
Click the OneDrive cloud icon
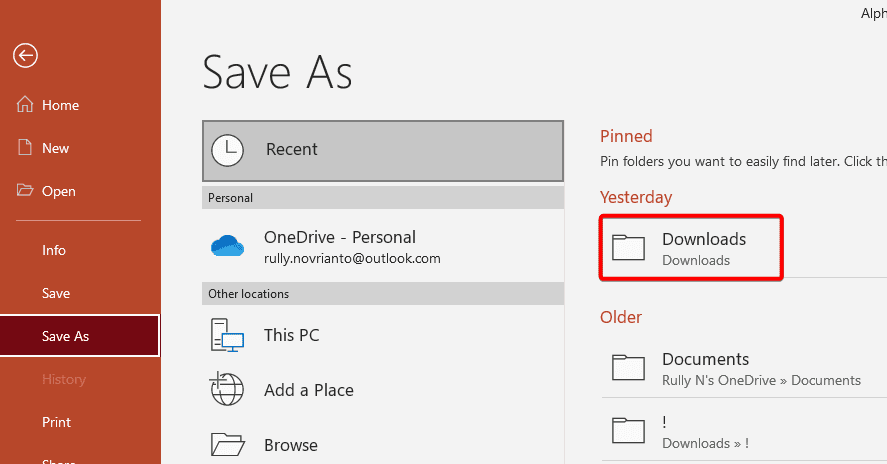tap(227, 246)
